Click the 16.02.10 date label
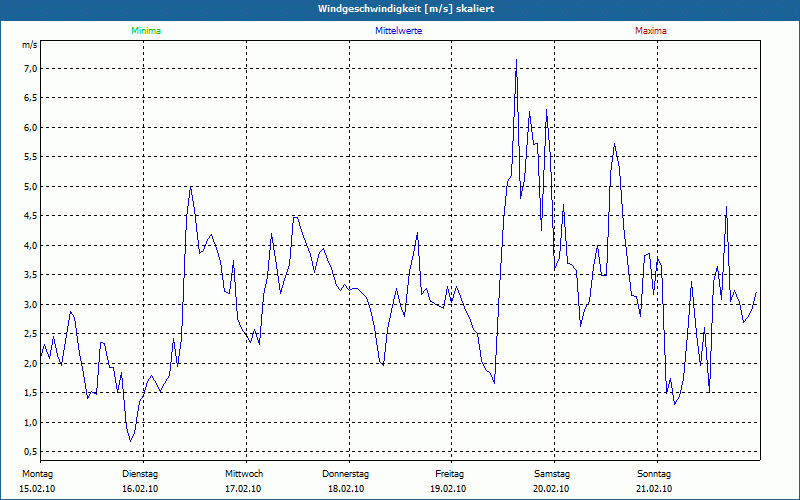This screenshot has width=800, height=500. click(x=140, y=489)
